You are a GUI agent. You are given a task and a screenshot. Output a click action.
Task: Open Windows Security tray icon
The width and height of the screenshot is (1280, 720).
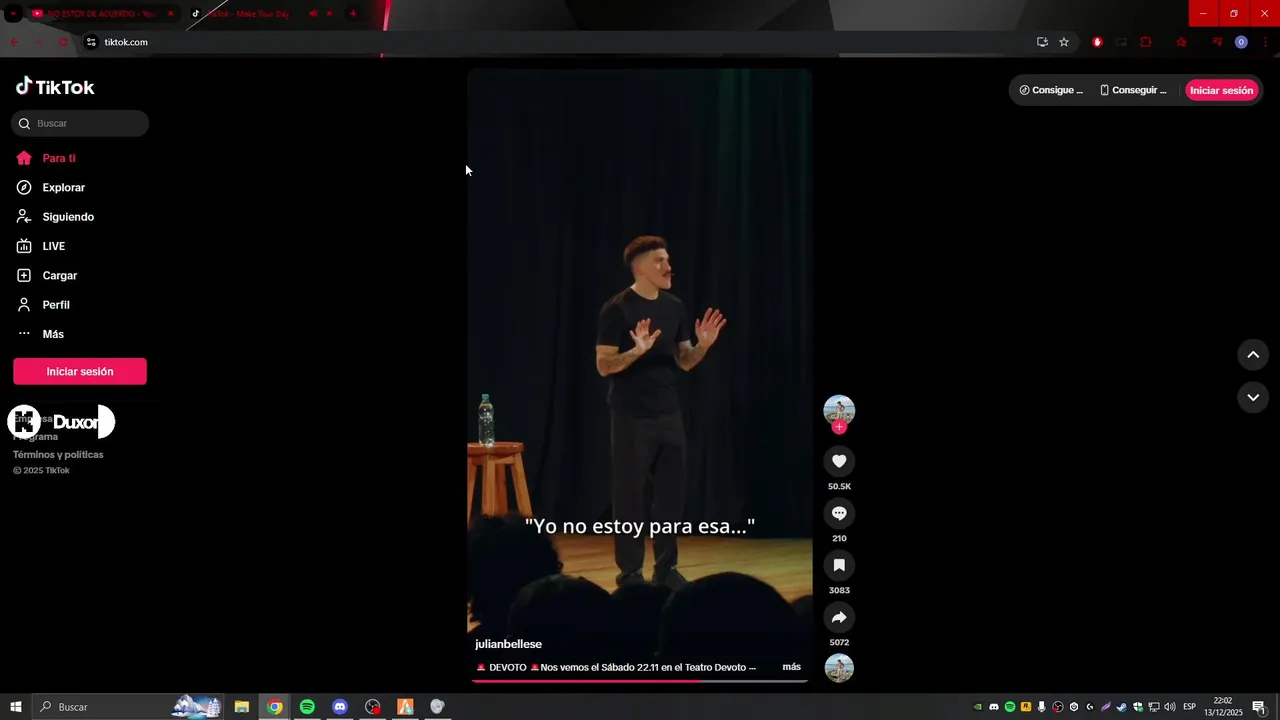(x=1138, y=707)
